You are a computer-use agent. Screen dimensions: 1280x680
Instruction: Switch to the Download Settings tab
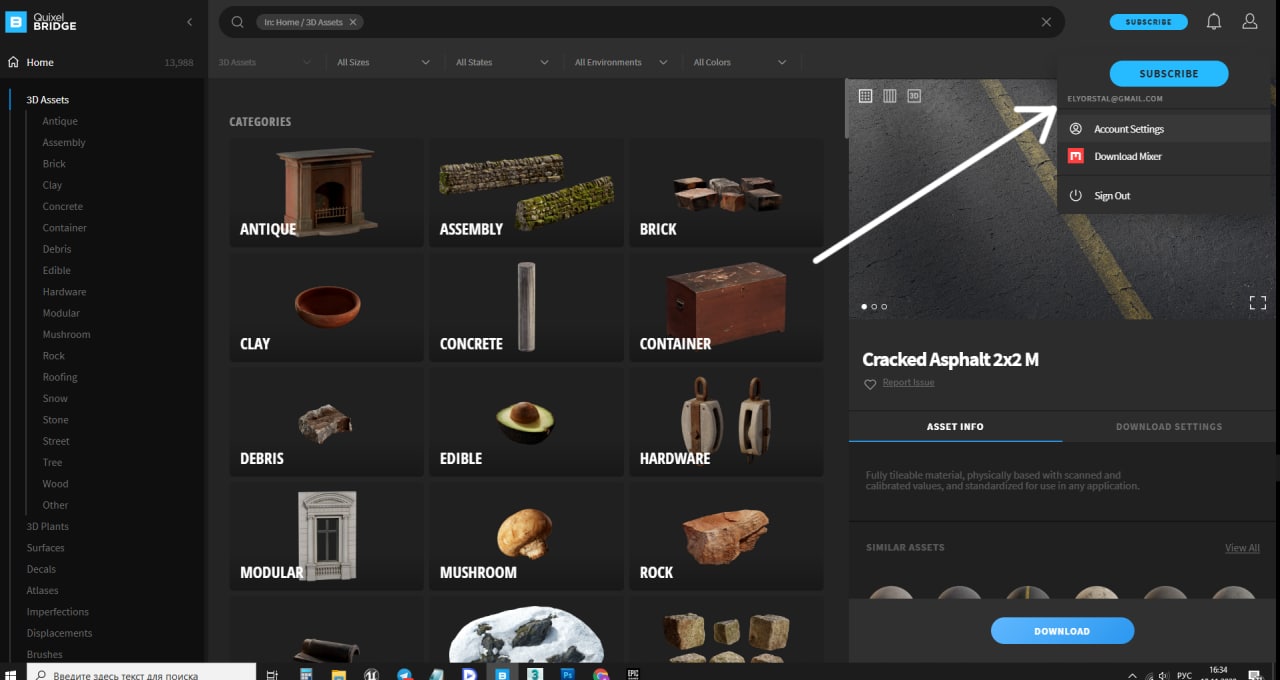coord(1168,427)
